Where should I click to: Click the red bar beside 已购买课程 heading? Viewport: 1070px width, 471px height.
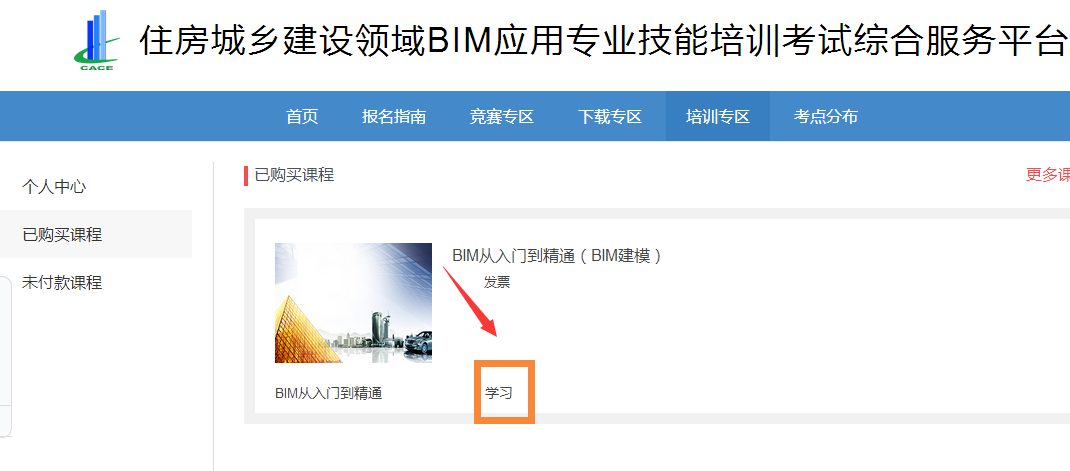point(246,175)
